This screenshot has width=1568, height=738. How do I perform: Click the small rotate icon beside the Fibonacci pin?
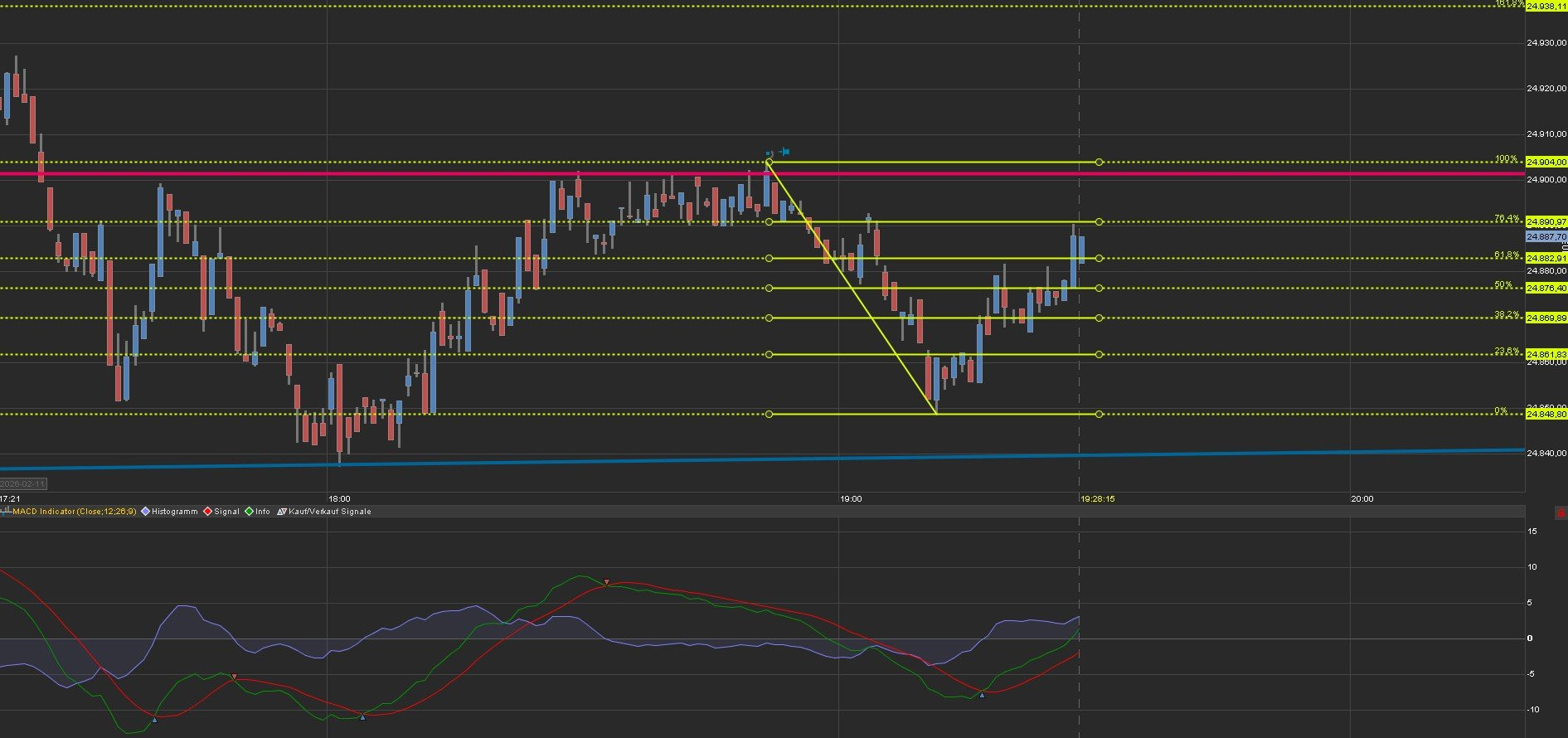770,153
